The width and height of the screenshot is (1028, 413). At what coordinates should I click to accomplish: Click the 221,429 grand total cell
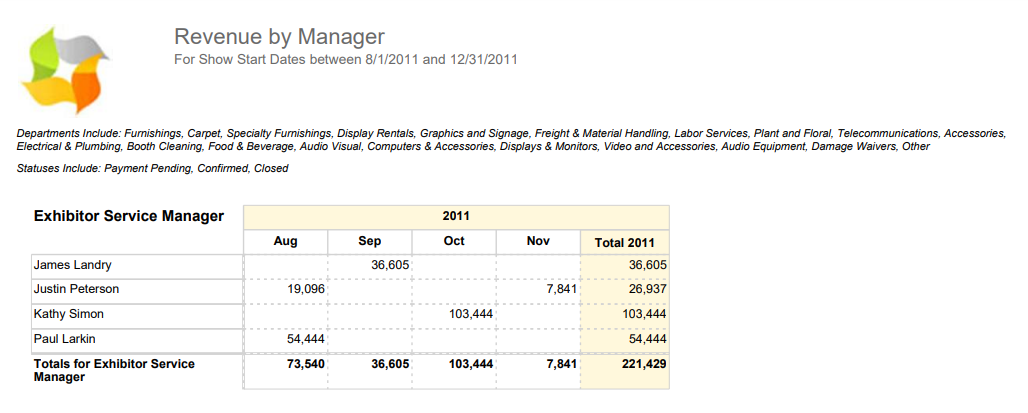pos(642,364)
